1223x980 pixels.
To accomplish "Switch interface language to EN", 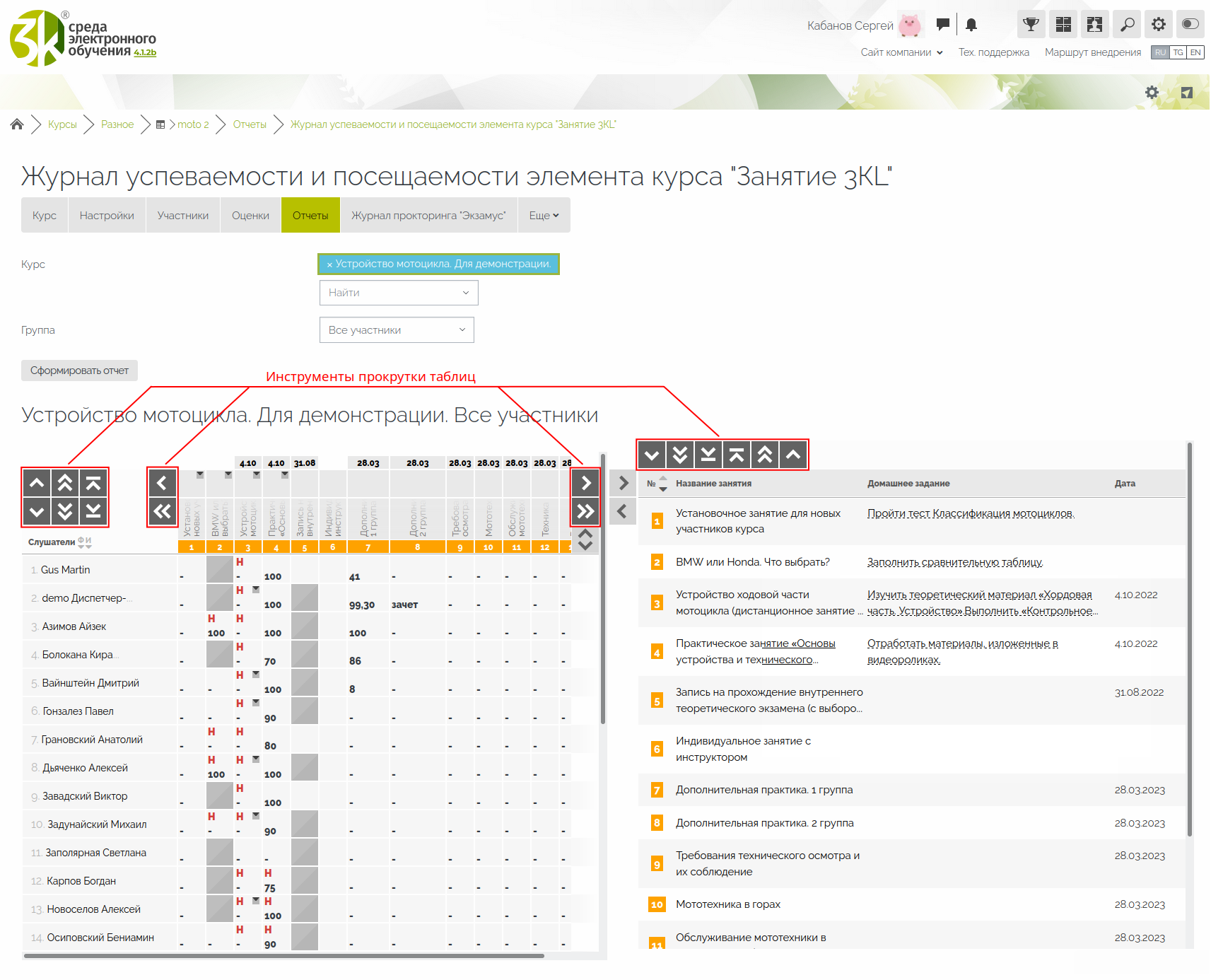I will coord(1195,52).
